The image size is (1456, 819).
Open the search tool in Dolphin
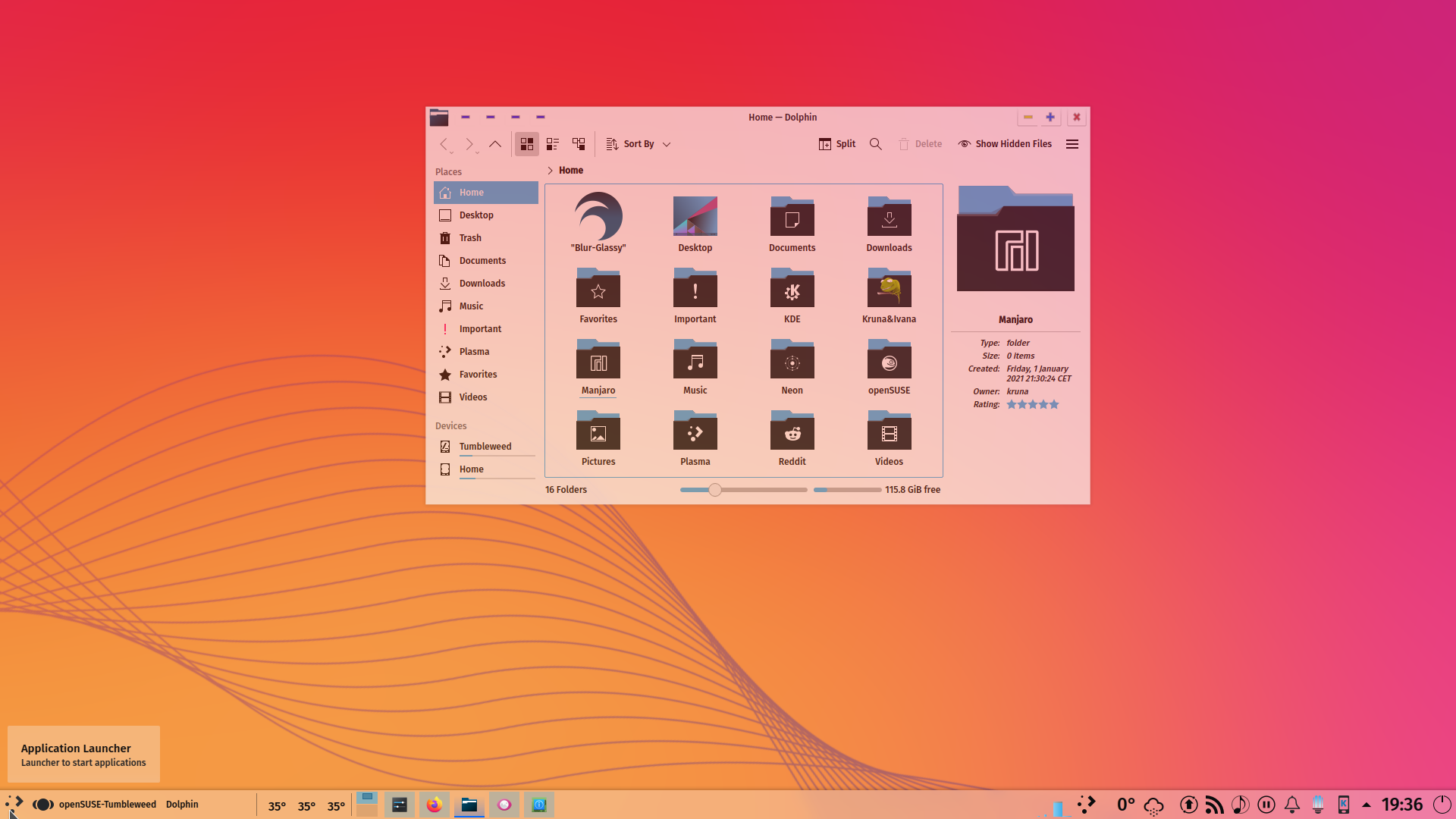tap(876, 144)
